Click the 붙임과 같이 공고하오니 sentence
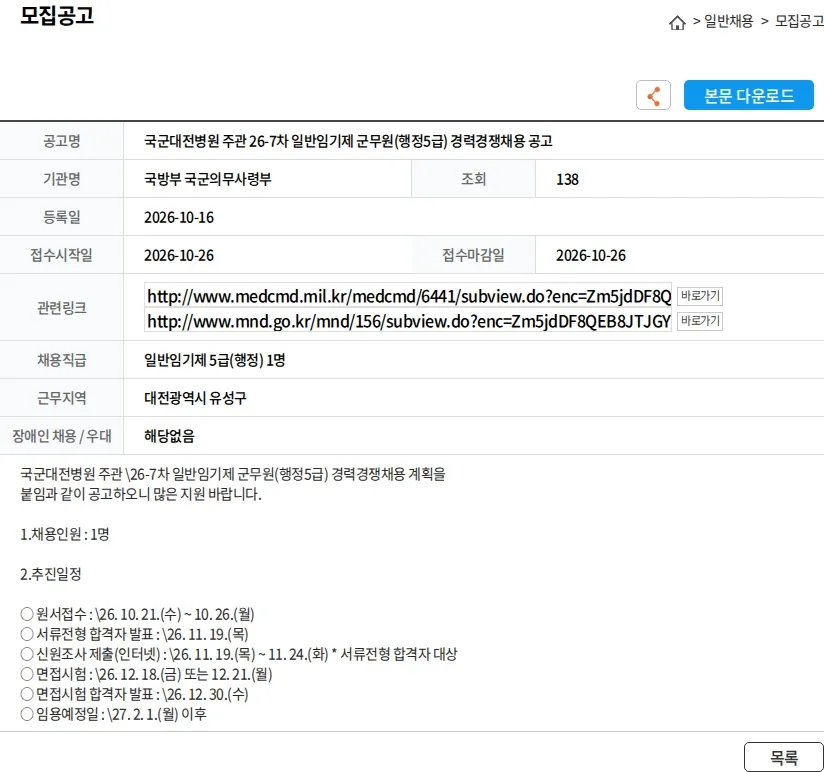The height and width of the screenshot is (772, 824). pyautogui.click(x=140, y=494)
